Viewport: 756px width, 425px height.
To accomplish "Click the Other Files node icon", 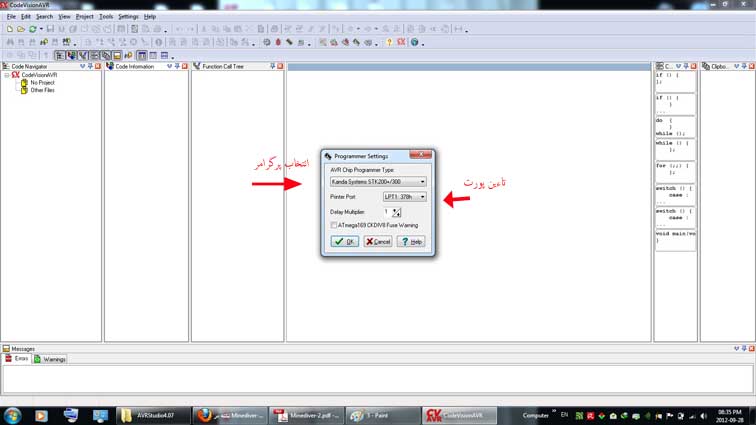I will pos(24,90).
